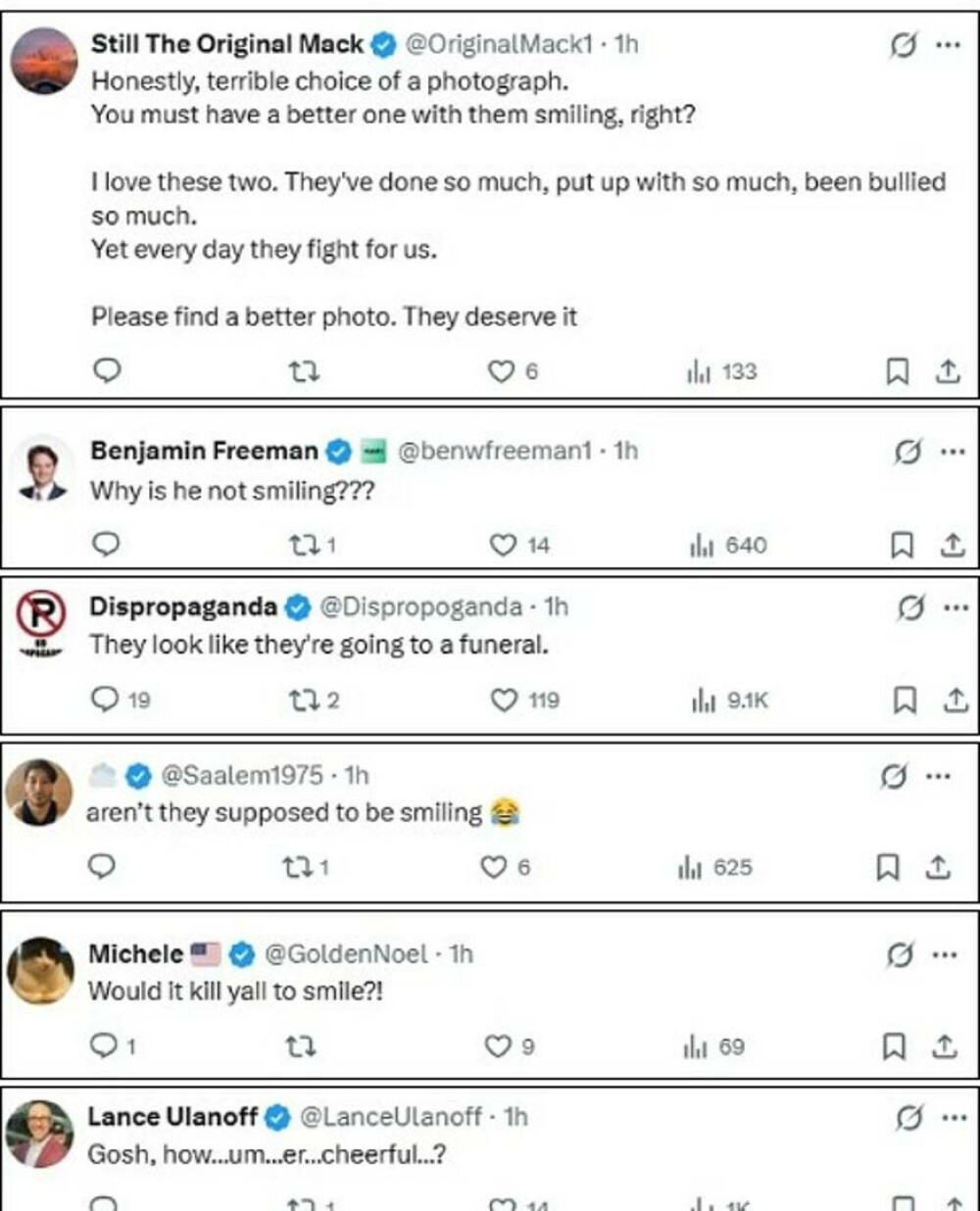Like Michele's tweet with 9 likes
Viewport: 980px width, 1211px height.
click(x=499, y=1046)
